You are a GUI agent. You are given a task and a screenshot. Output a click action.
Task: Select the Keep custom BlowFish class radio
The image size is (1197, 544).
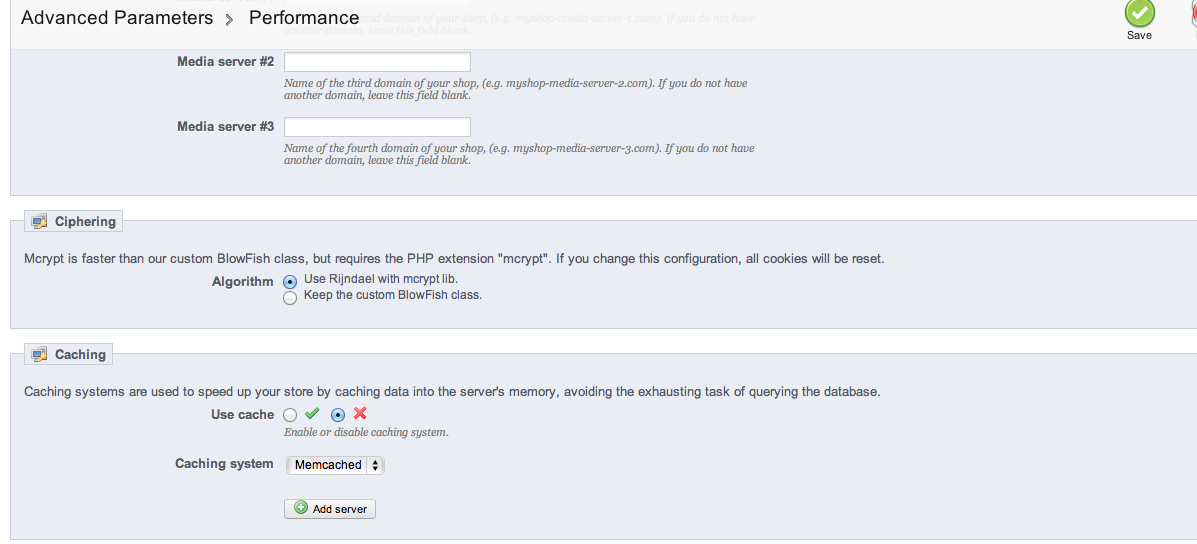(290, 298)
